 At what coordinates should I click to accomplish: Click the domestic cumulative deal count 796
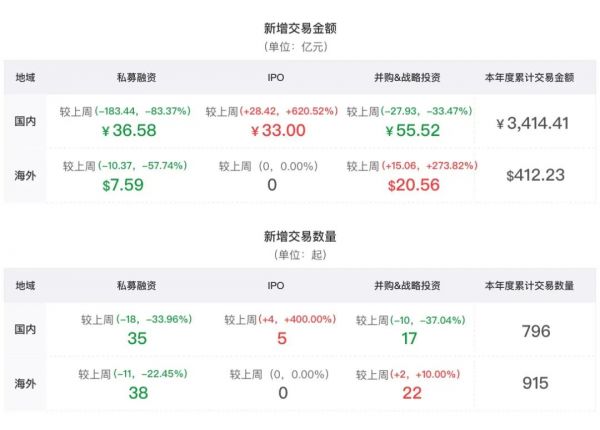click(536, 331)
